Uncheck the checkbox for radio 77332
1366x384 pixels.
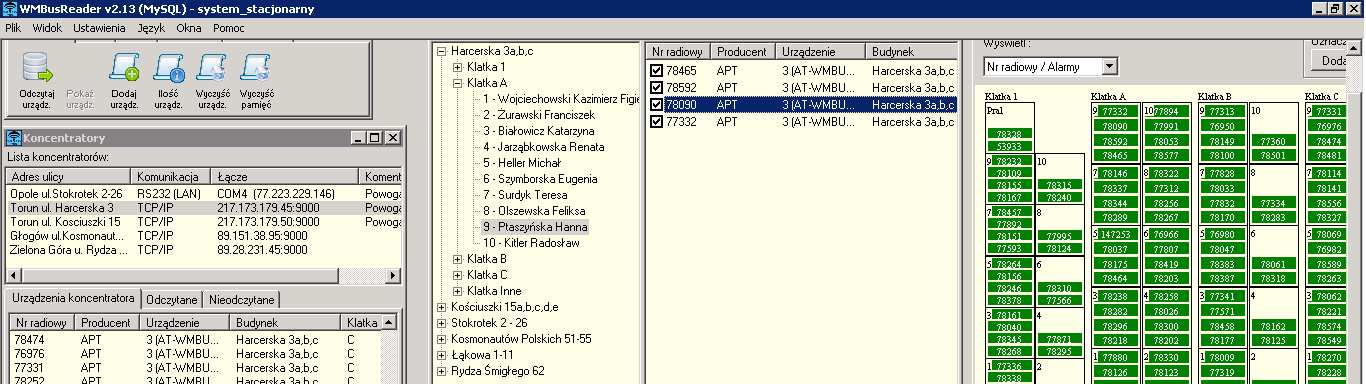tap(656, 122)
